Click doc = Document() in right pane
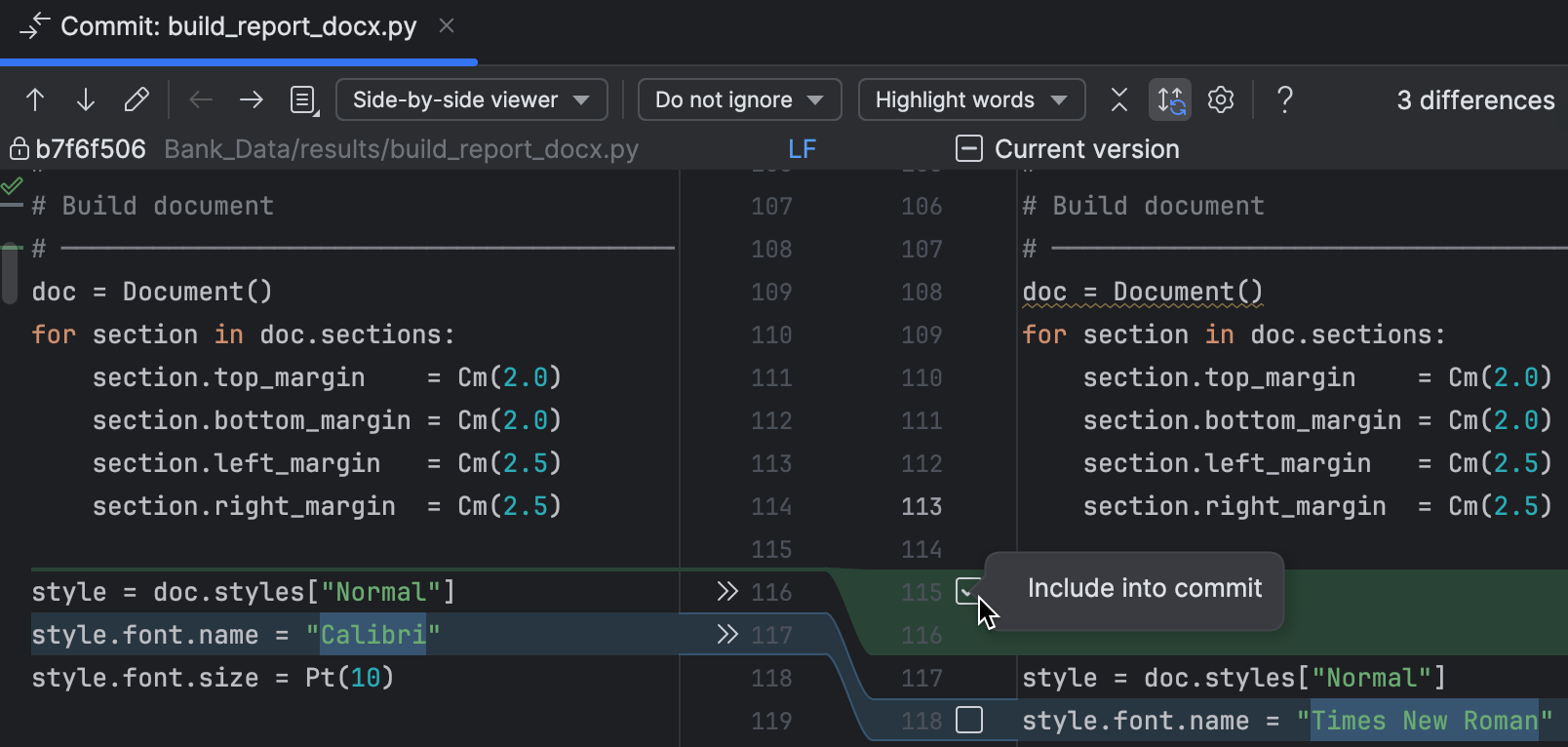The image size is (1568, 747). tap(1143, 292)
